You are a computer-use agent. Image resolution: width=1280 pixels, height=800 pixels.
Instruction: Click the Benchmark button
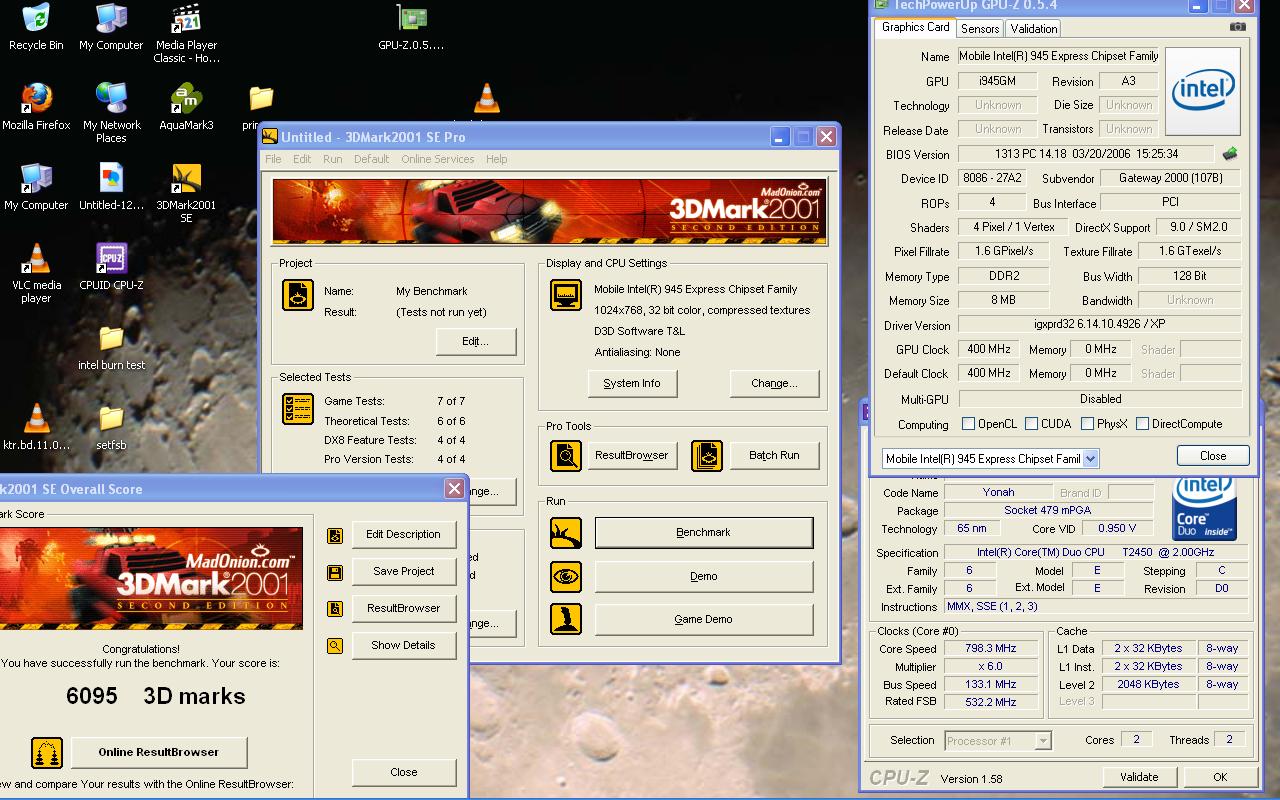coord(704,533)
